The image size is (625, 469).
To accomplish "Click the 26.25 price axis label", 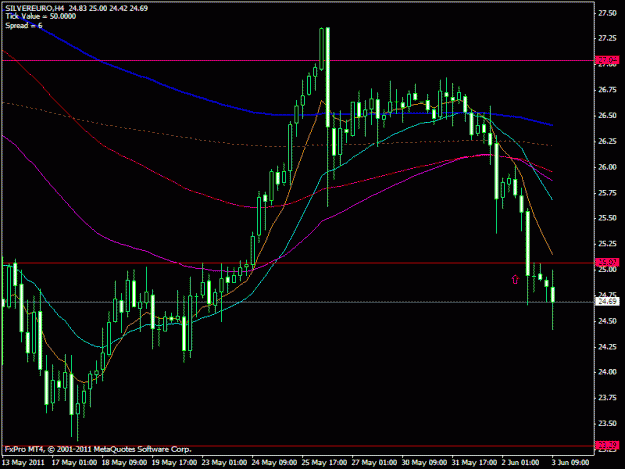I will [607, 141].
